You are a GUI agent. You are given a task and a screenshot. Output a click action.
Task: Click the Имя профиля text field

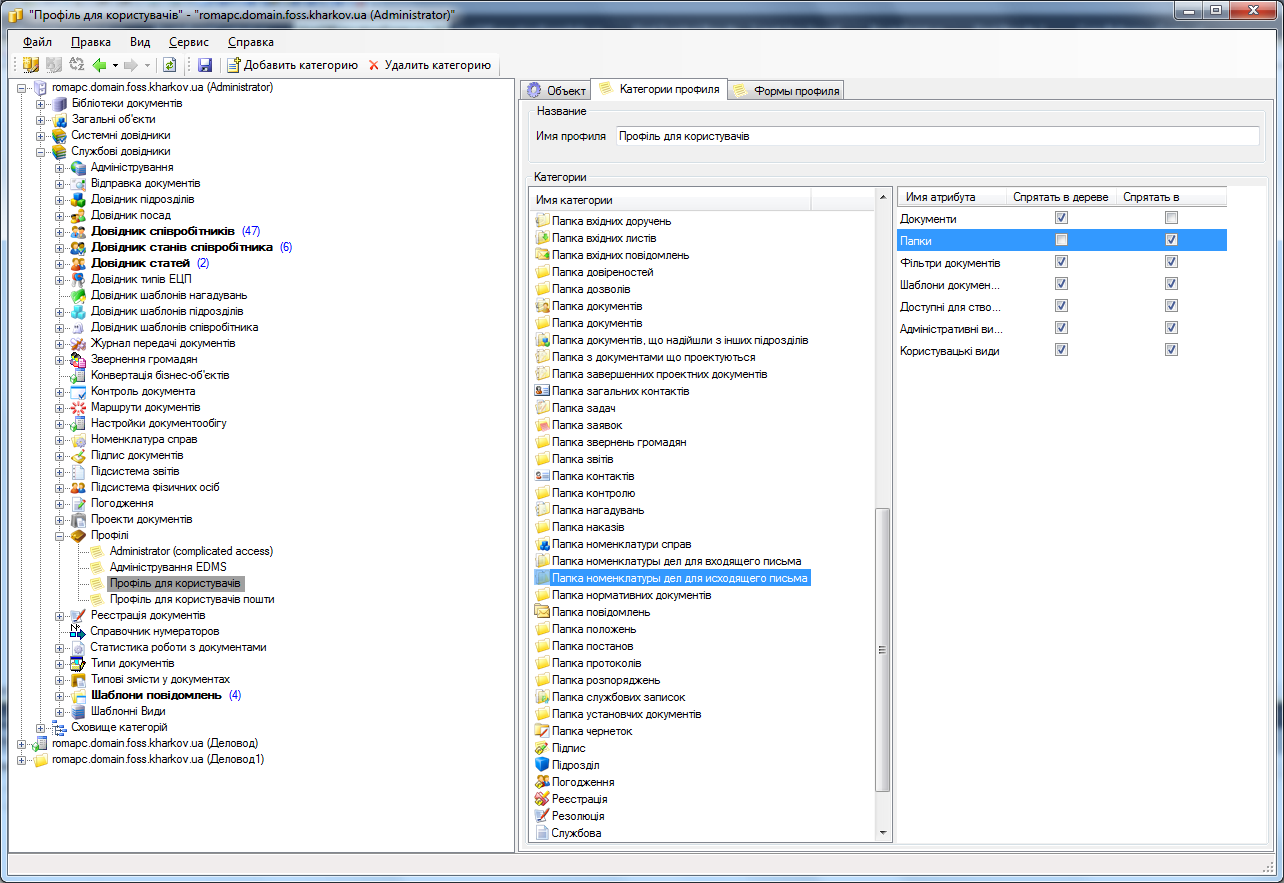936,136
